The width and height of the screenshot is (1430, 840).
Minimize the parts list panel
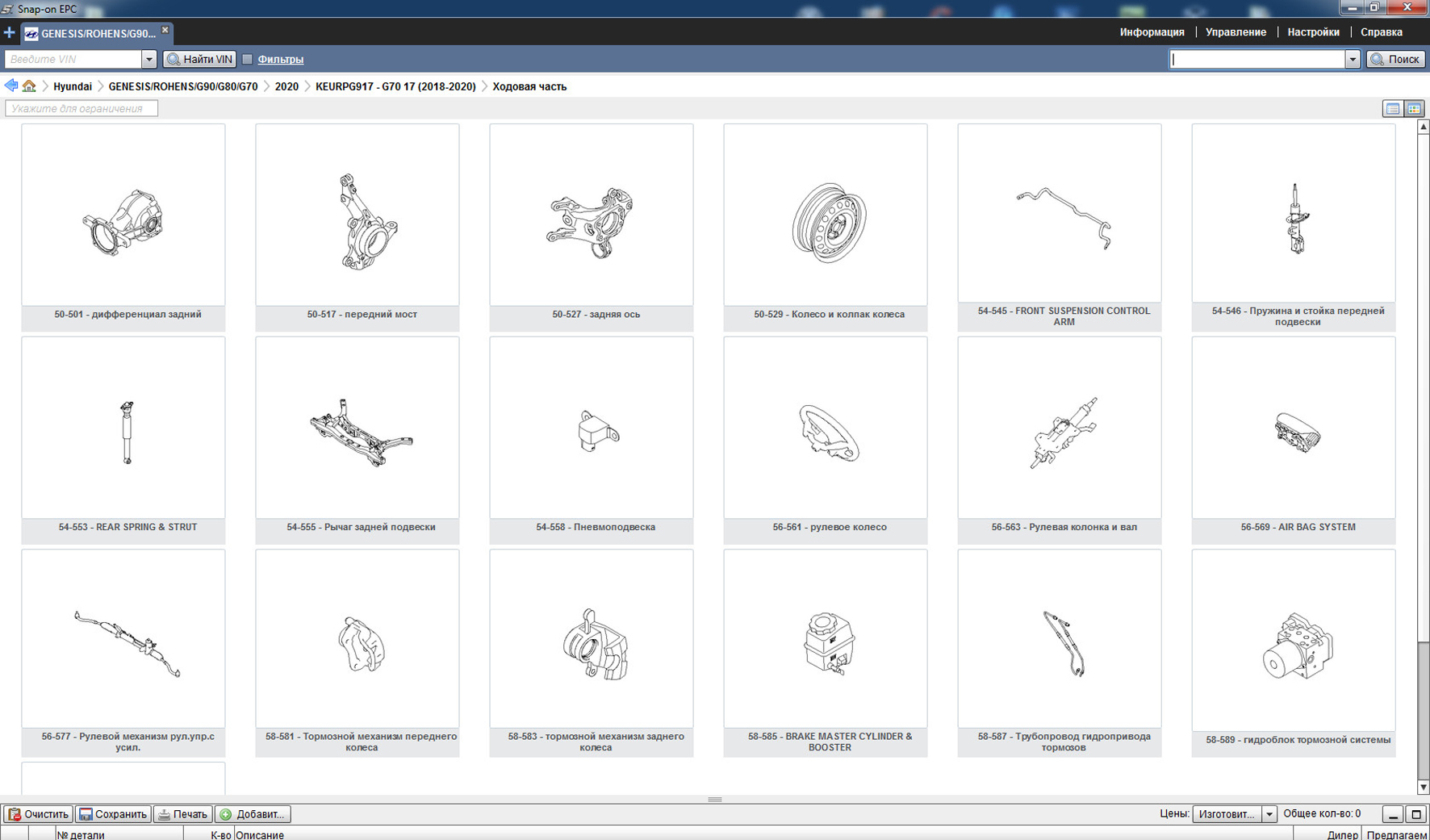[x=1393, y=814]
